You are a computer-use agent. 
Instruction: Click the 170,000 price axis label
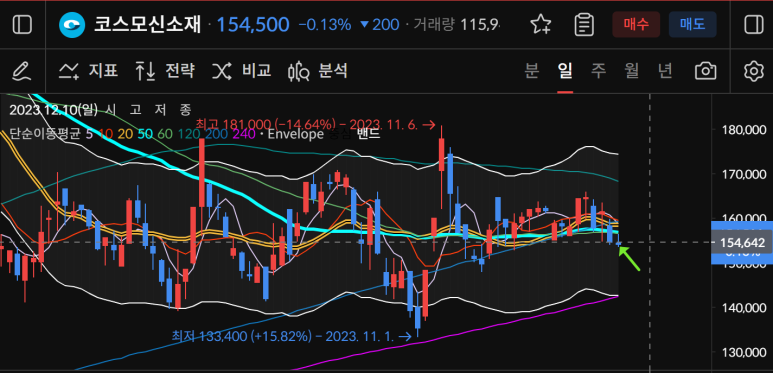[x=744, y=174]
